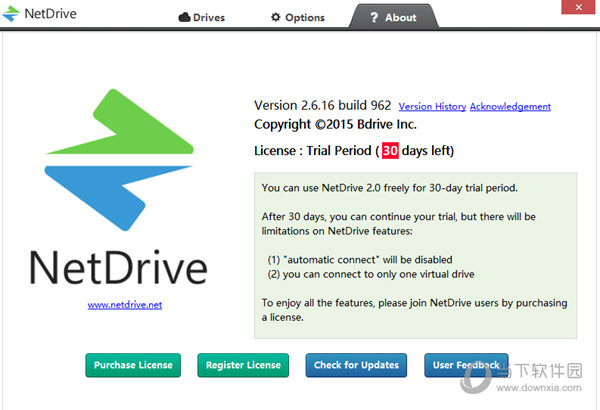This screenshot has height=410, width=600.
Task: Close the NetDrive window
Action: [x=579, y=7]
